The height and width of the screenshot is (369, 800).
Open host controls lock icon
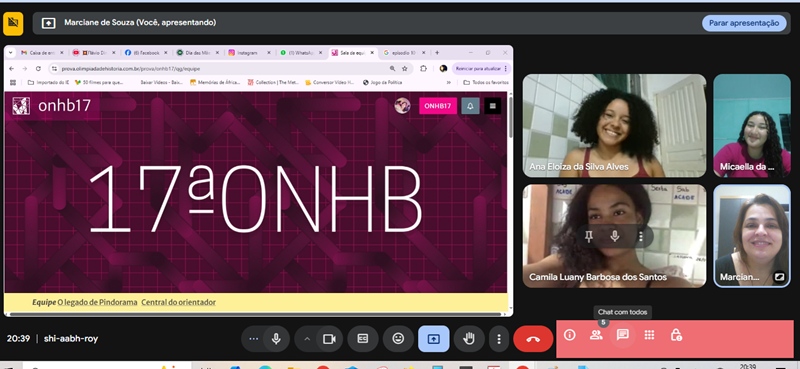pos(676,335)
